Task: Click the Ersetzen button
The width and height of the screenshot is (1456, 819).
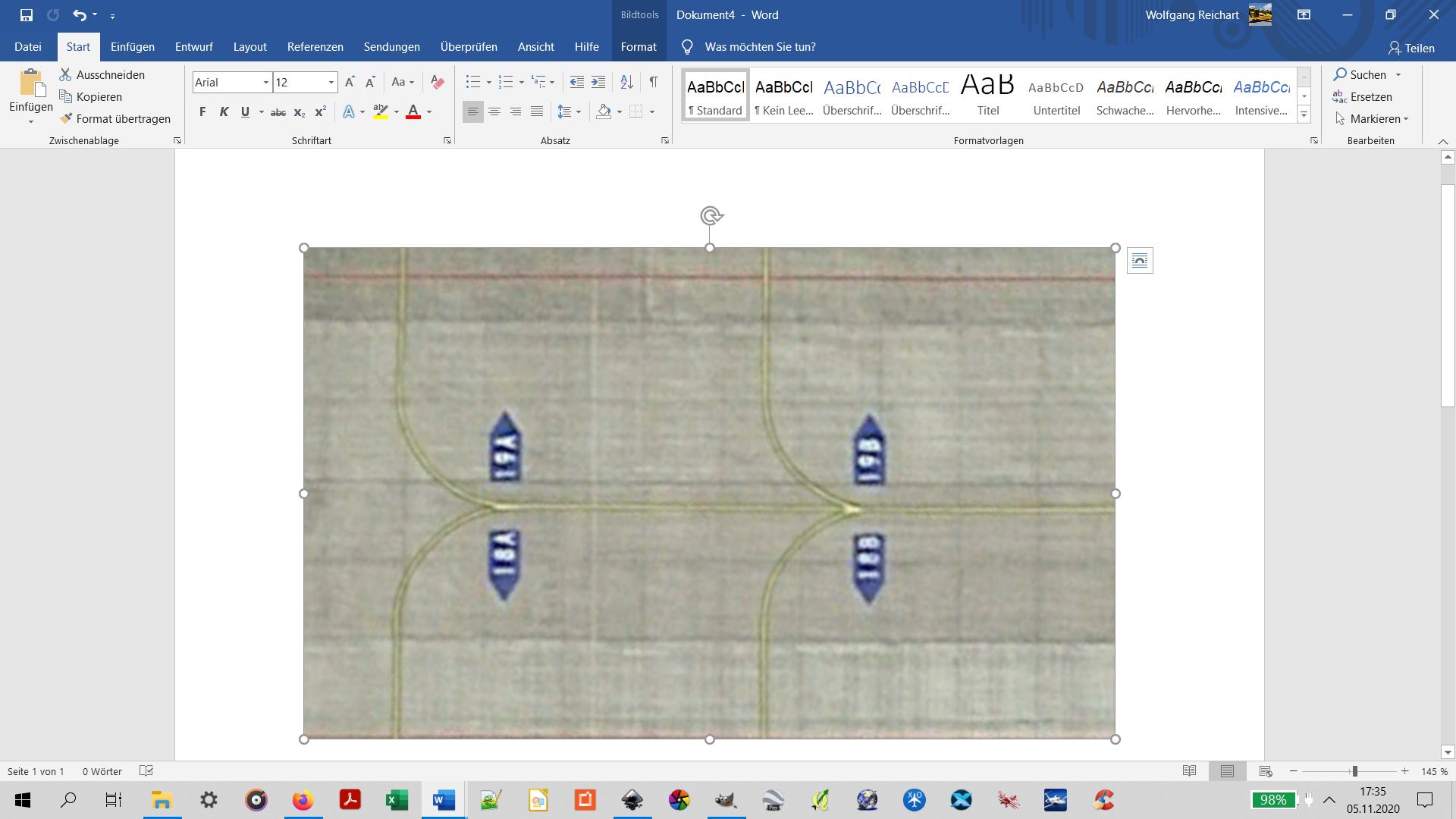Action: (x=1363, y=97)
